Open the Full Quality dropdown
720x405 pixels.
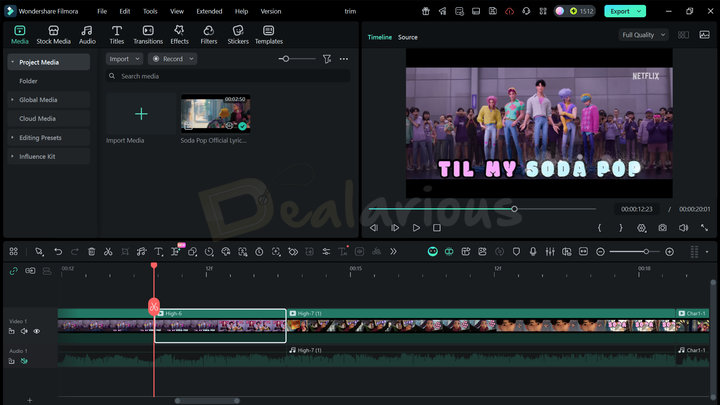tap(642, 35)
